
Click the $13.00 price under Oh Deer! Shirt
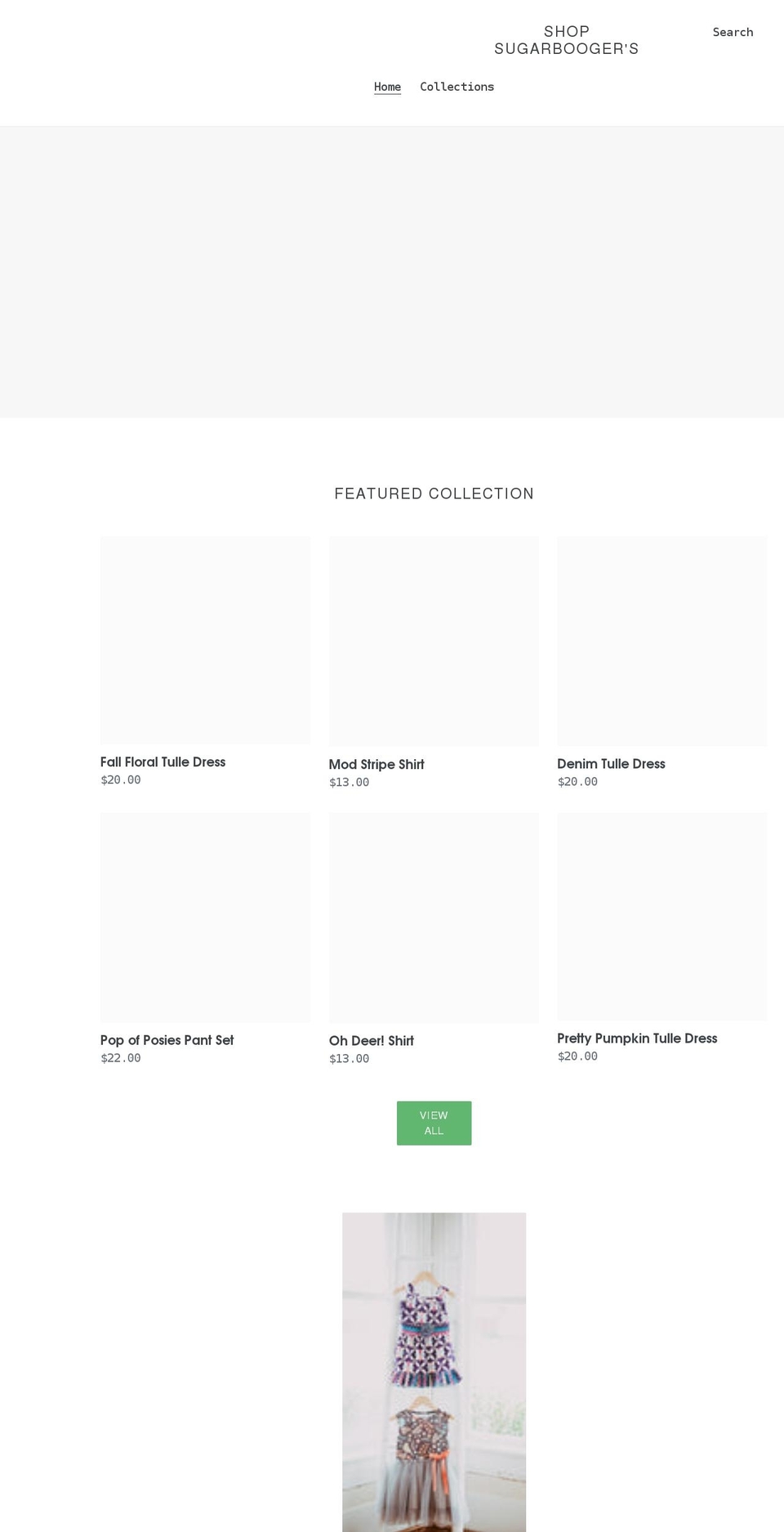pos(349,1058)
